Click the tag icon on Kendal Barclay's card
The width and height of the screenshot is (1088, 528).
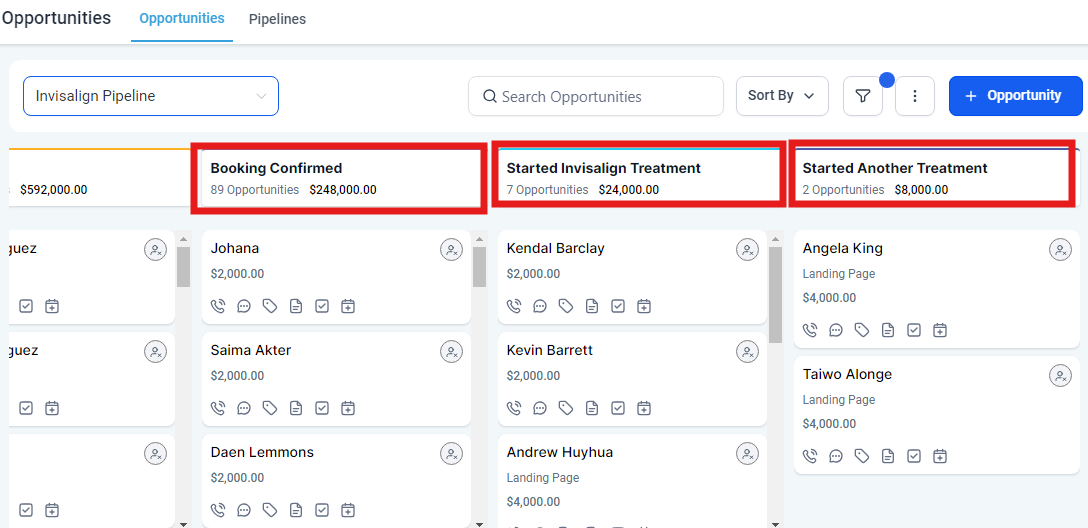(x=566, y=306)
